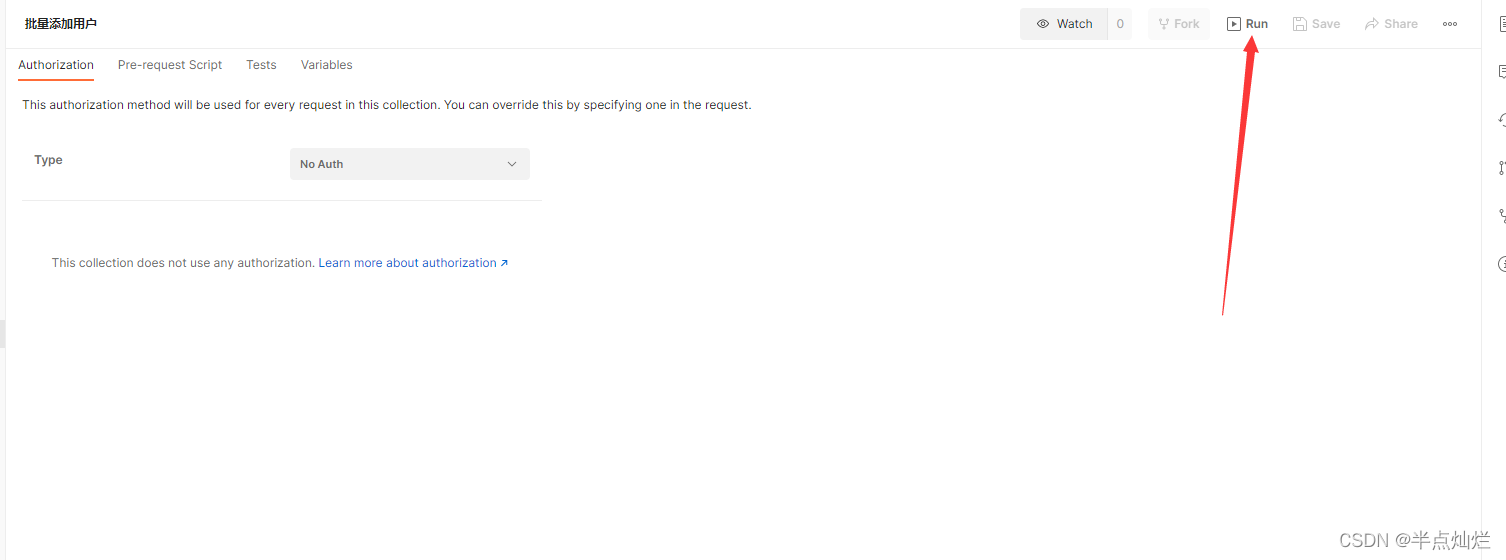This screenshot has height=560, width=1506.
Task: Open the three-dot more actions menu
Action: click(1450, 24)
